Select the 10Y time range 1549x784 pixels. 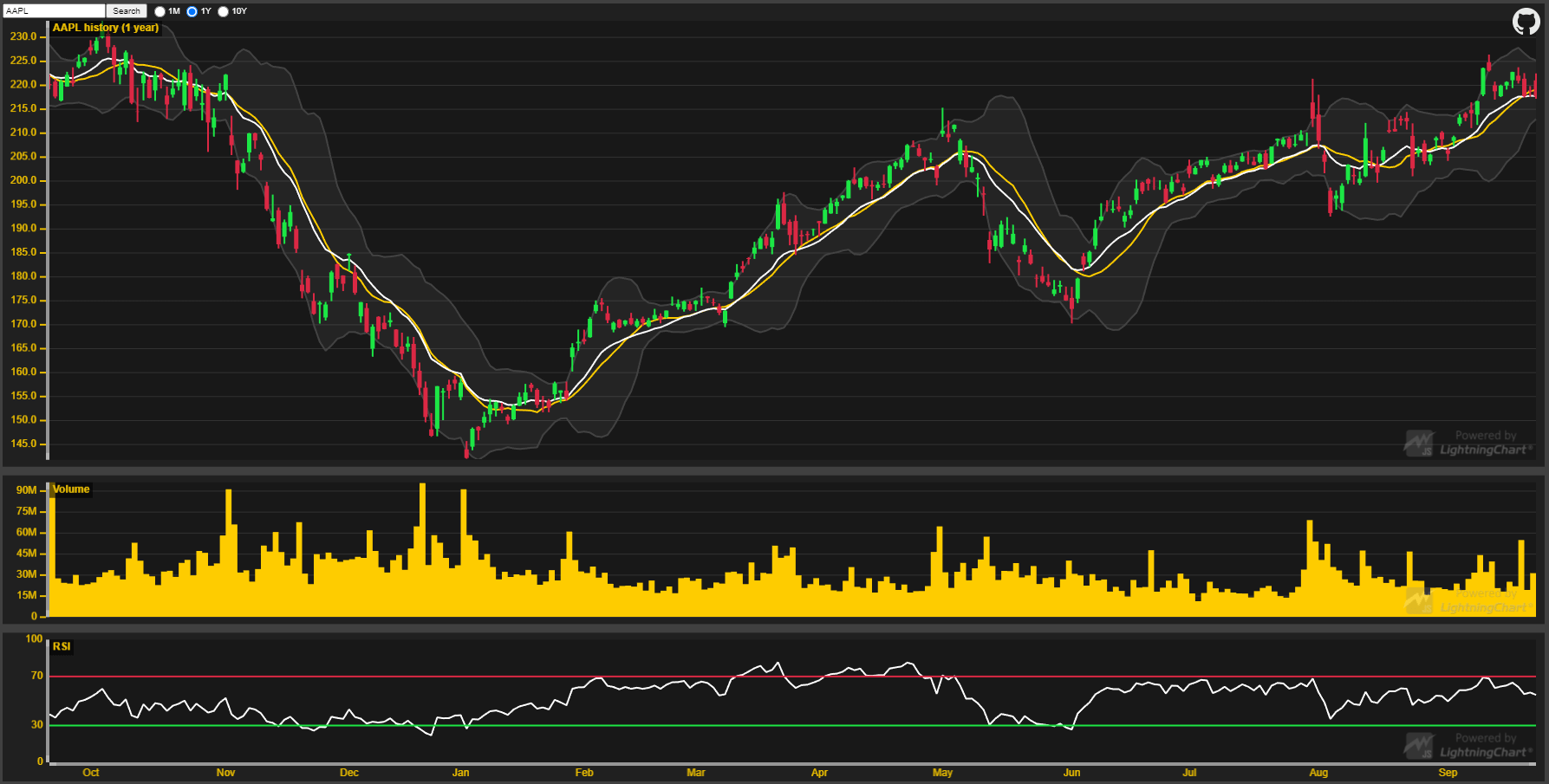(224, 11)
